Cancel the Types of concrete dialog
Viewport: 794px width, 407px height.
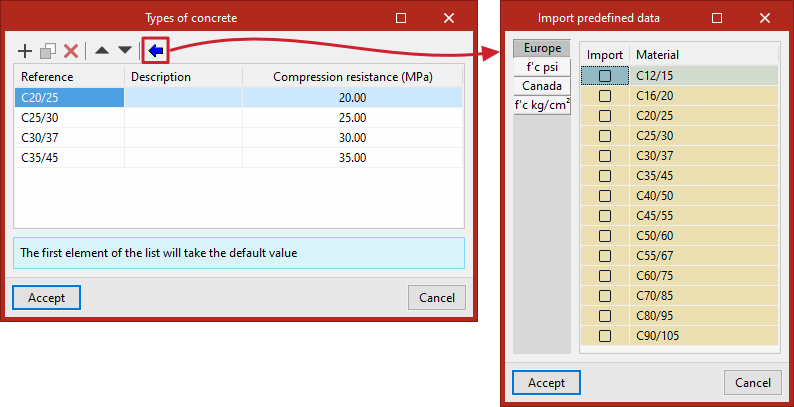click(x=436, y=298)
